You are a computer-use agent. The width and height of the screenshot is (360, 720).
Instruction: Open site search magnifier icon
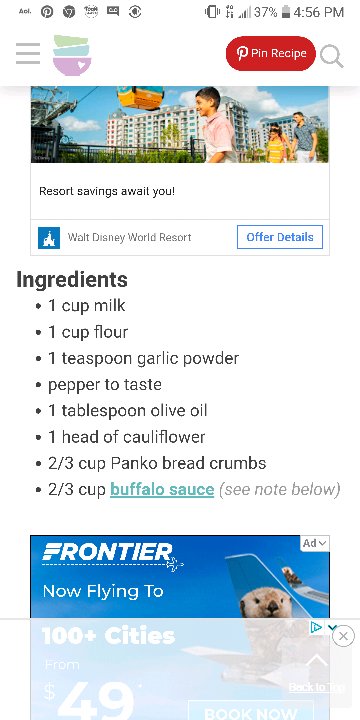(x=332, y=55)
